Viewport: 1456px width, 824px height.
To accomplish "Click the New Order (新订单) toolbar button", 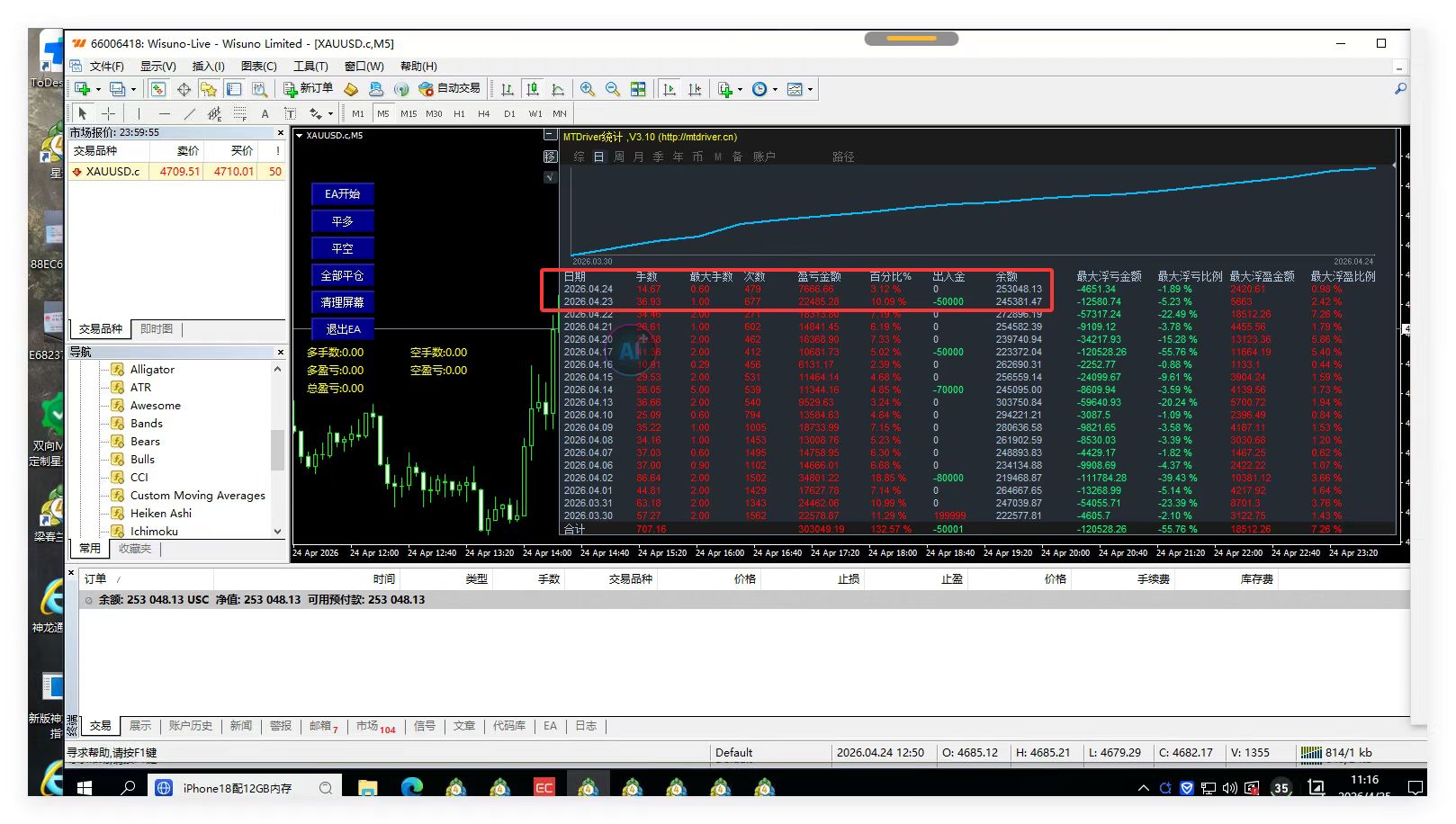I will click(309, 89).
